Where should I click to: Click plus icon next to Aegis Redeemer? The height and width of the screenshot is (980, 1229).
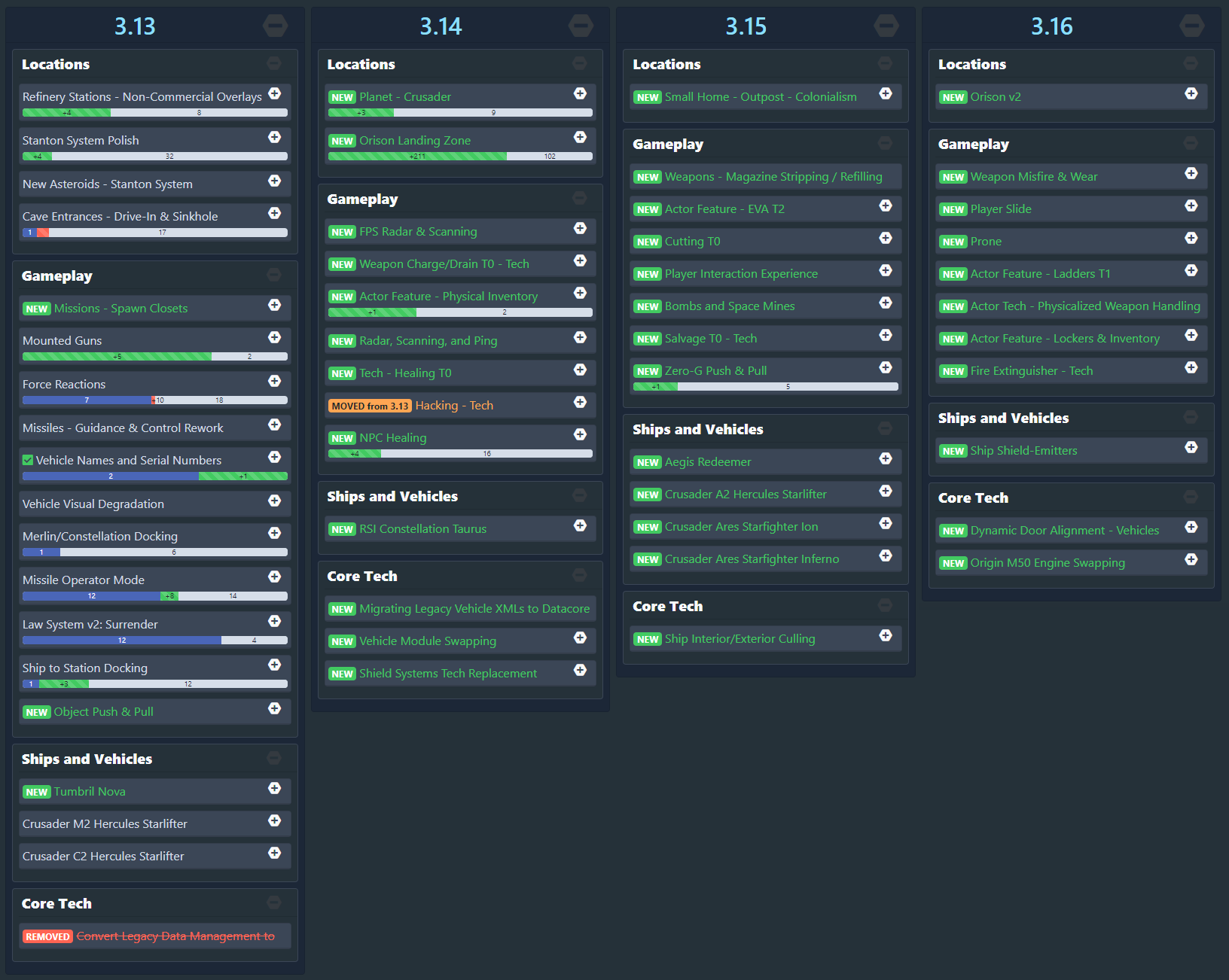coord(886,458)
